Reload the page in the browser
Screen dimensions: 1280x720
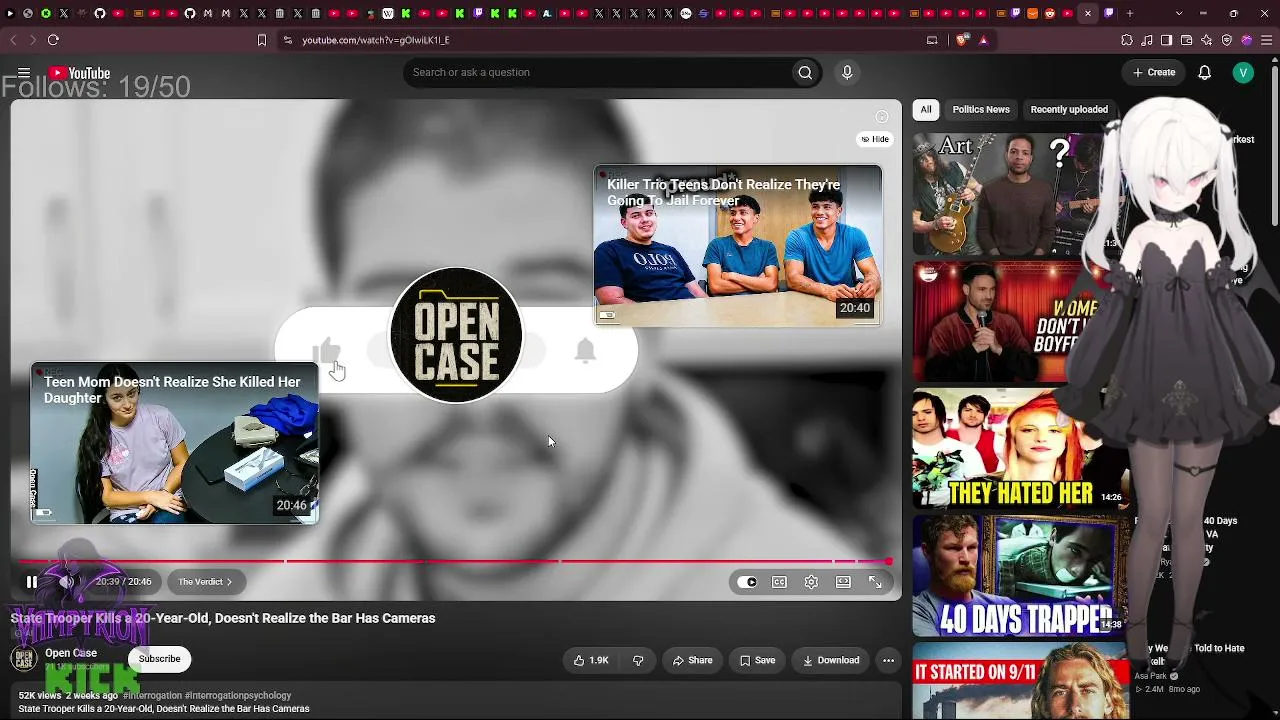click(53, 40)
